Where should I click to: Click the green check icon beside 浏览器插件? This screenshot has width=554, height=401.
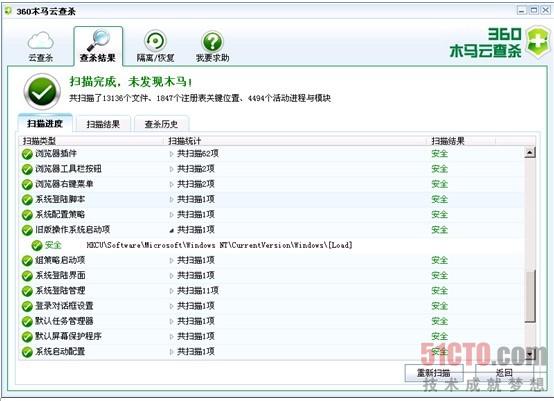click(27, 154)
